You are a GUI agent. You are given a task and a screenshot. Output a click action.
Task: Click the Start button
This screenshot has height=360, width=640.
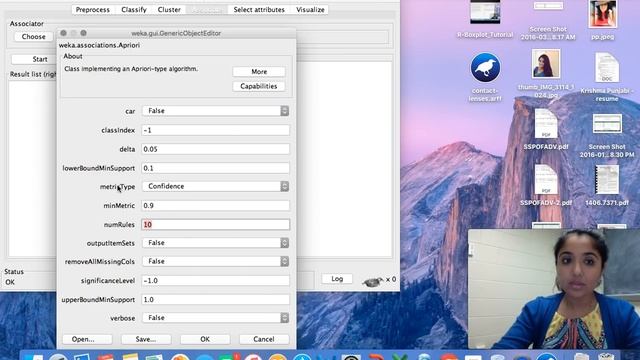click(x=35, y=59)
